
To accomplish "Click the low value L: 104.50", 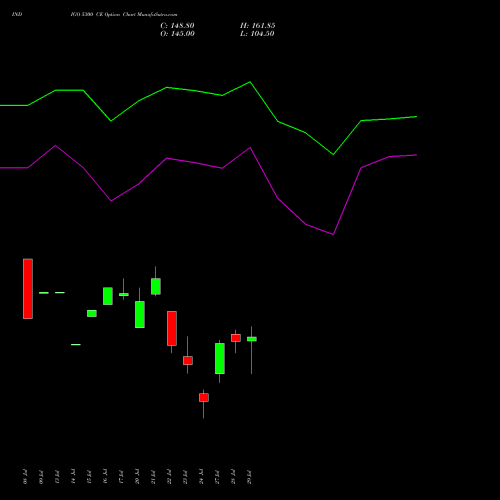I will click(x=257, y=34).
